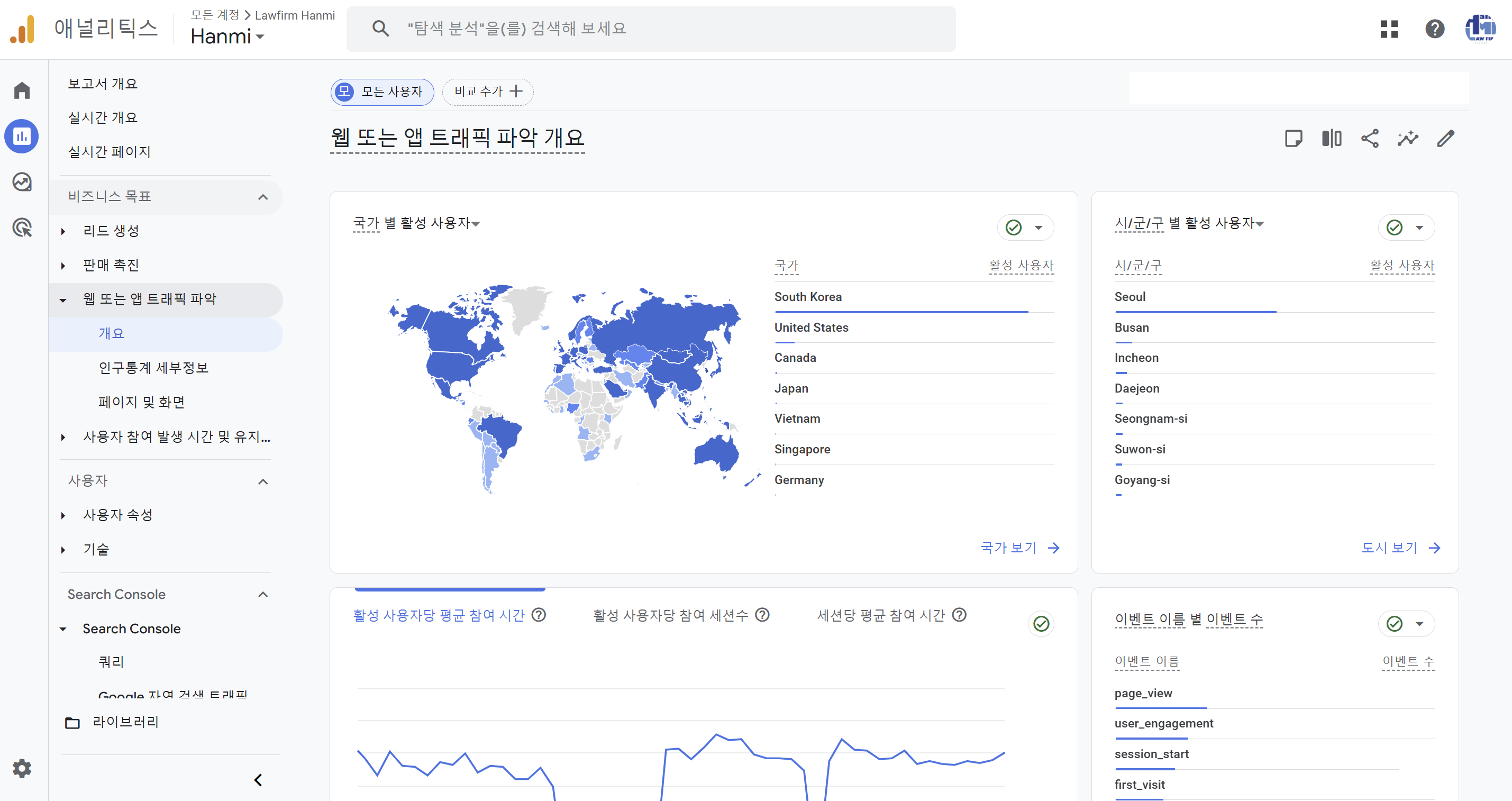Image resolution: width=1512 pixels, height=801 pixels.
Task: Click the help icon beside 활성 사용자당 평균 참여 시간
Action: [x=538, y=614]
